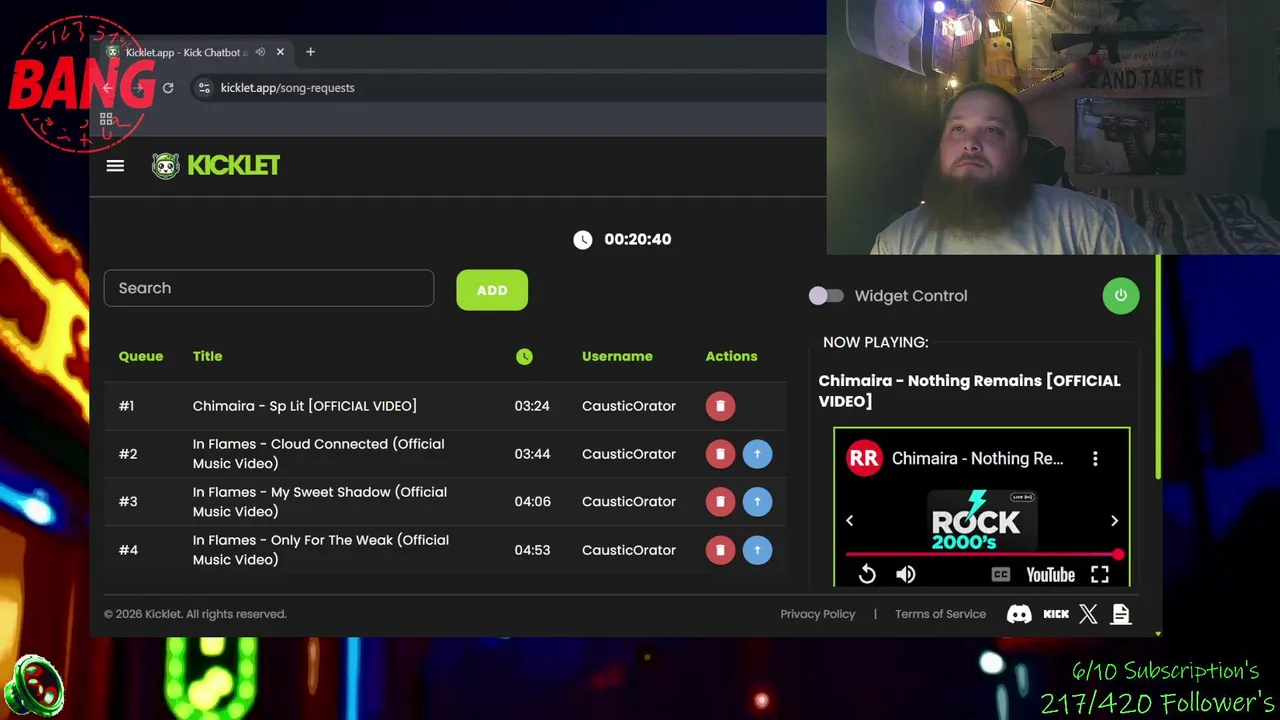
Task: Delete In Flames - Only For The Weak request
Action: point(720,550)
